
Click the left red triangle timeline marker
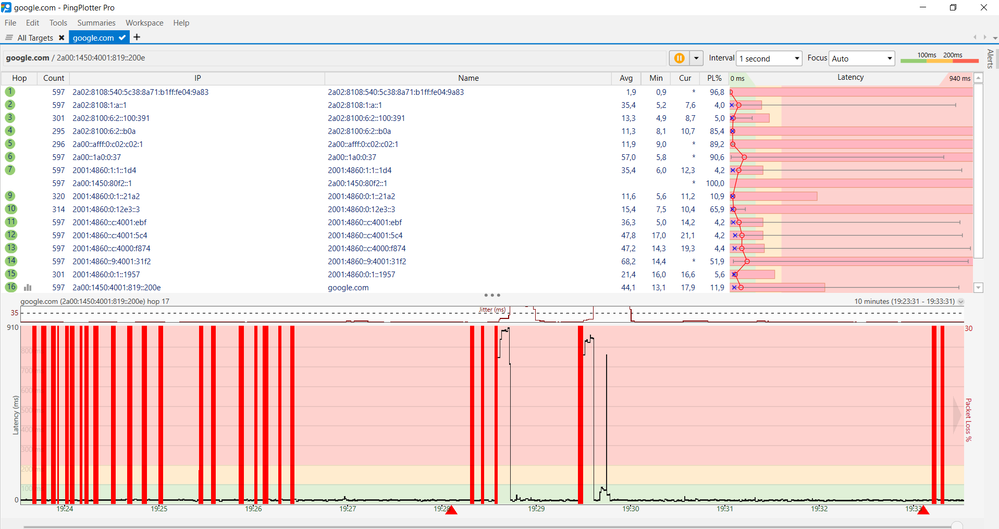[x=451, y=510]
